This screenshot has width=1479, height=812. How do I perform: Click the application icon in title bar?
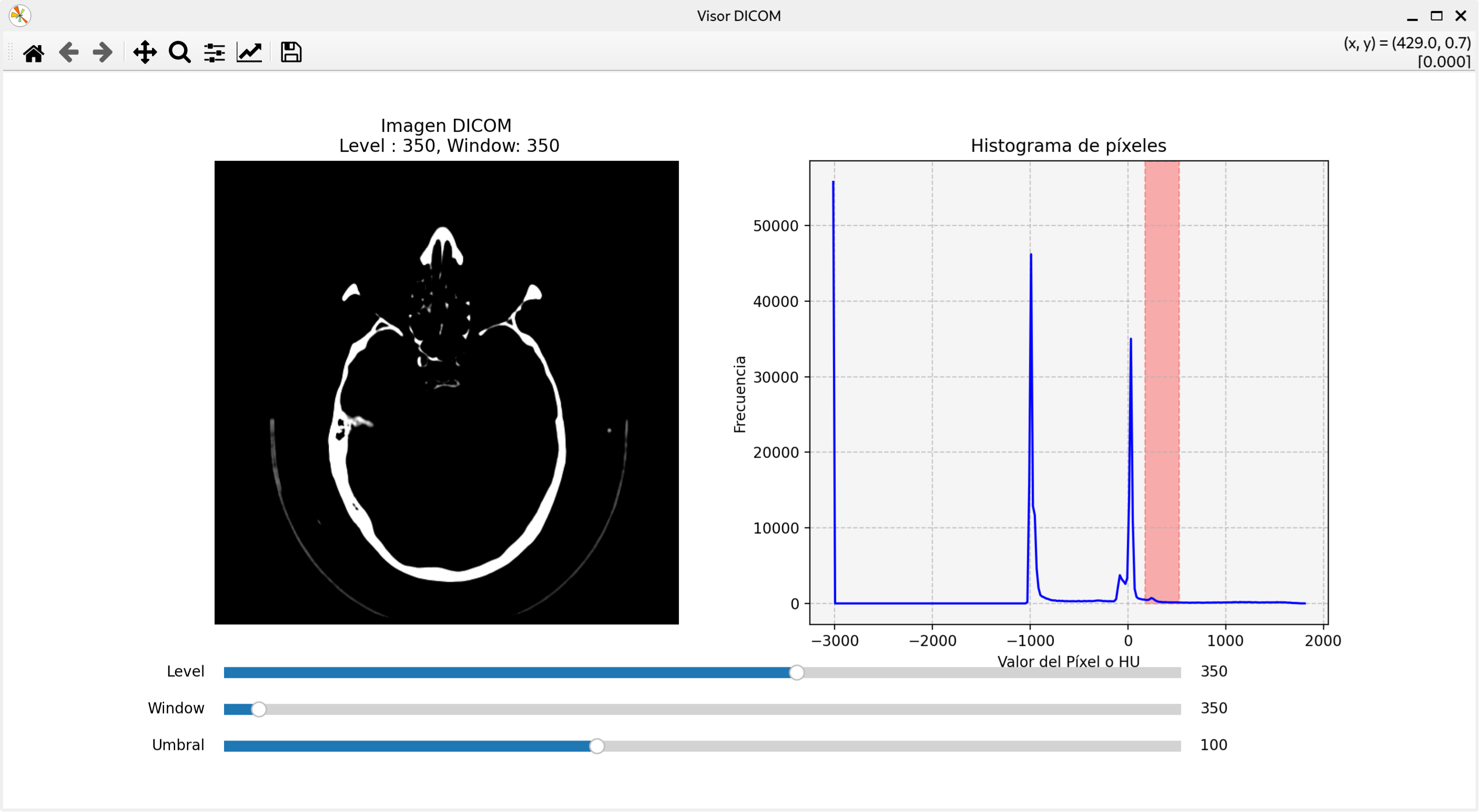pos(19,15)
